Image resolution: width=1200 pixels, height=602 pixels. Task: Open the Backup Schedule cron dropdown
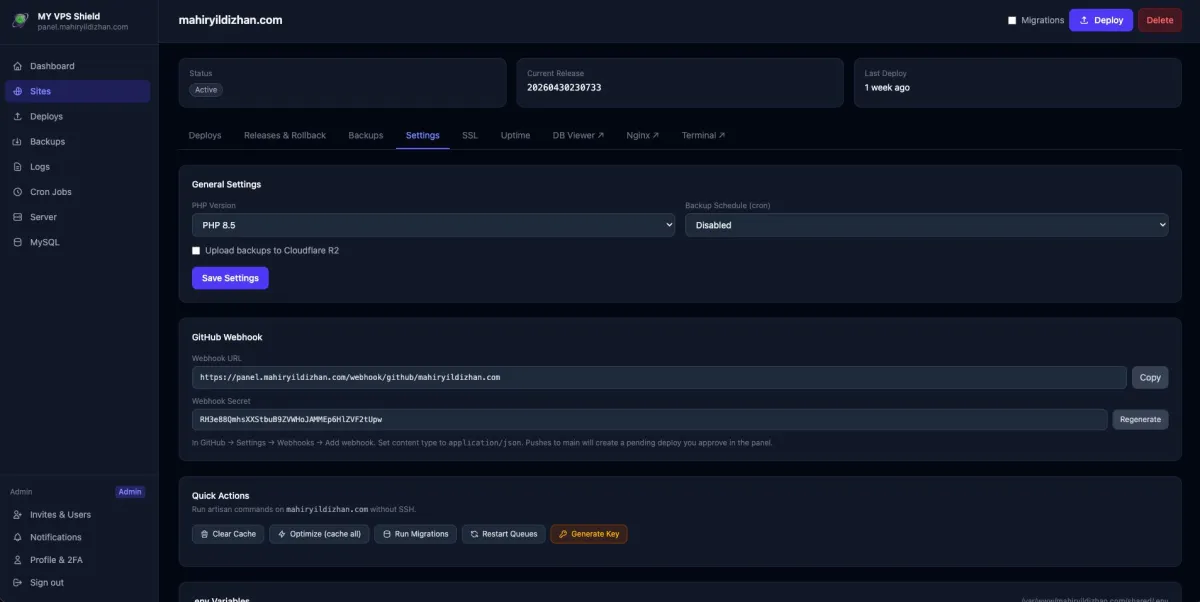[926, 225]
